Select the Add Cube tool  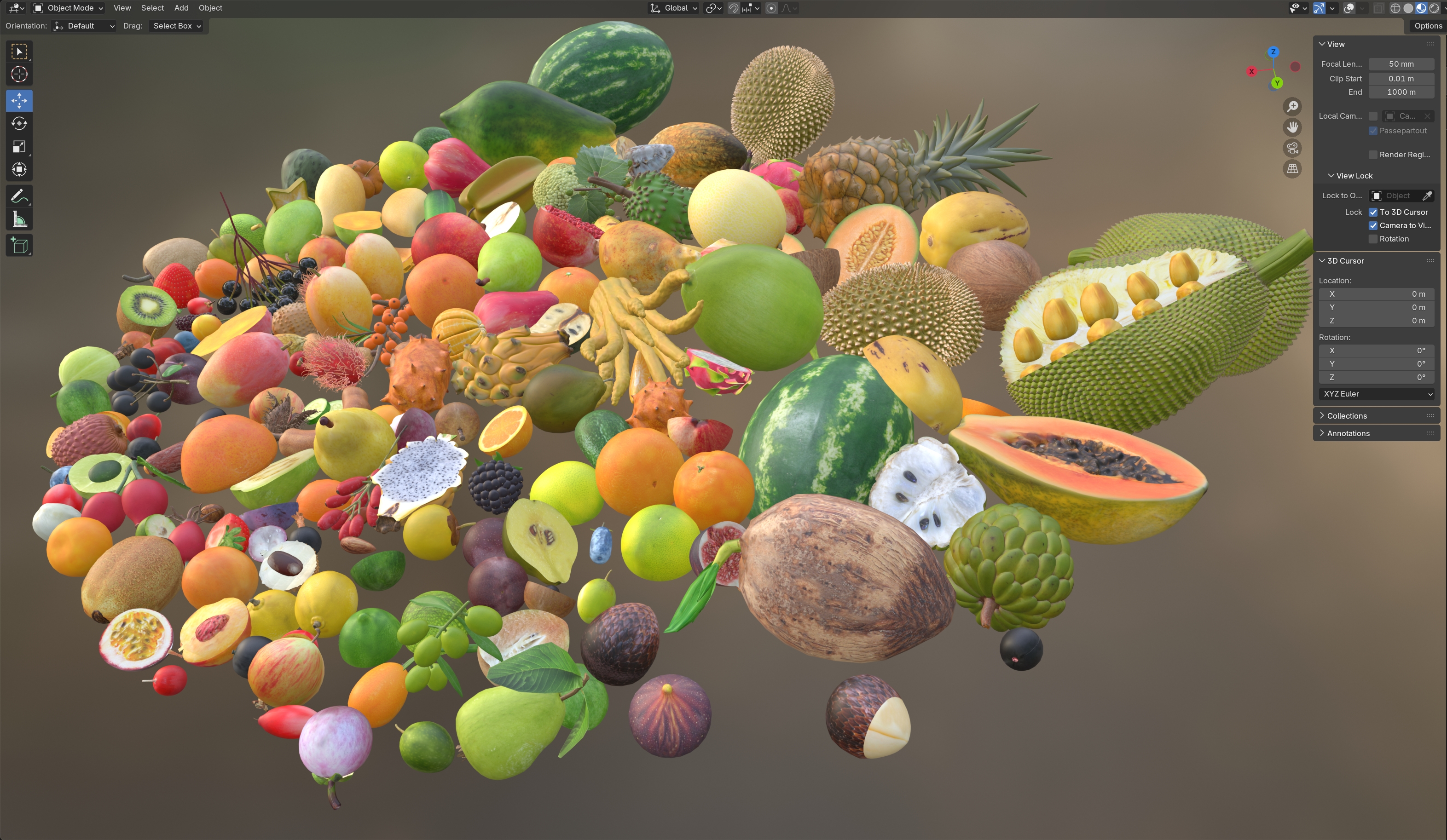click(x=19, y=246)
